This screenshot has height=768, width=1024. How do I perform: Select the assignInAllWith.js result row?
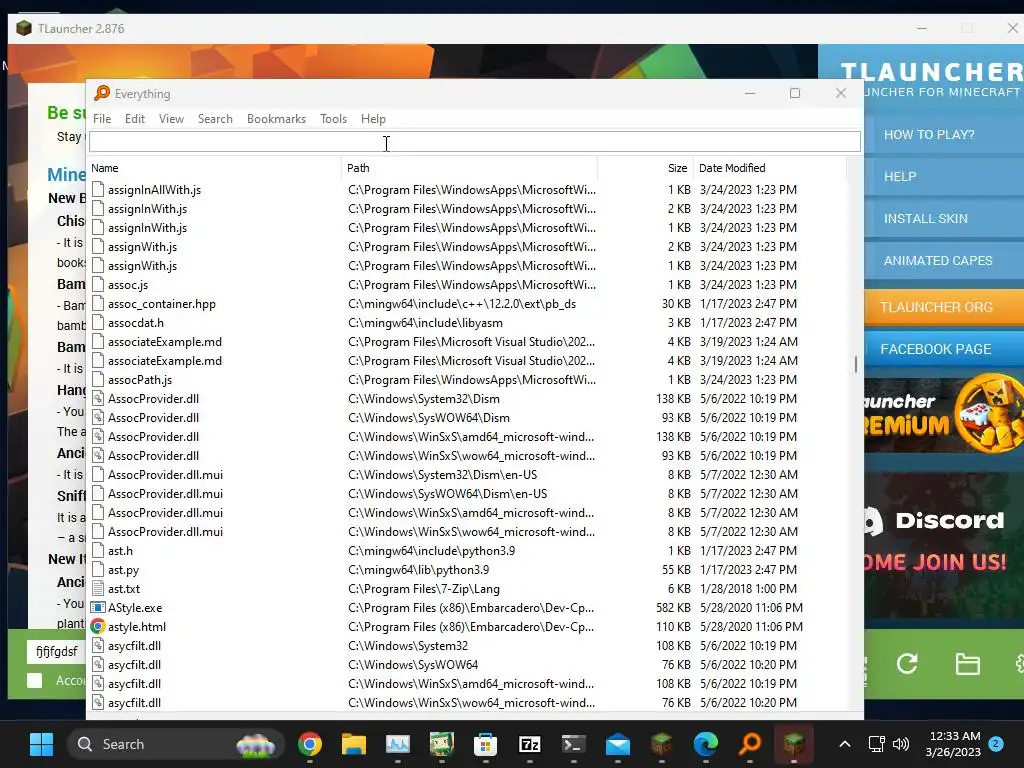467,189
